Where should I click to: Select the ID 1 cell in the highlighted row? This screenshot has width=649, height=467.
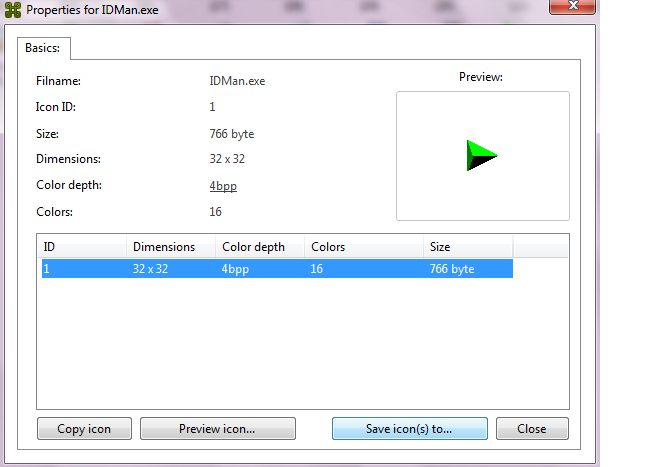(x=46, y=269)
